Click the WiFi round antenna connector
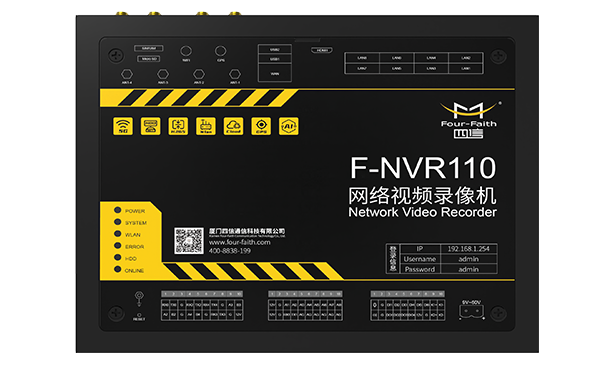Viewport: 600px width, 372px height. [186, 51]
